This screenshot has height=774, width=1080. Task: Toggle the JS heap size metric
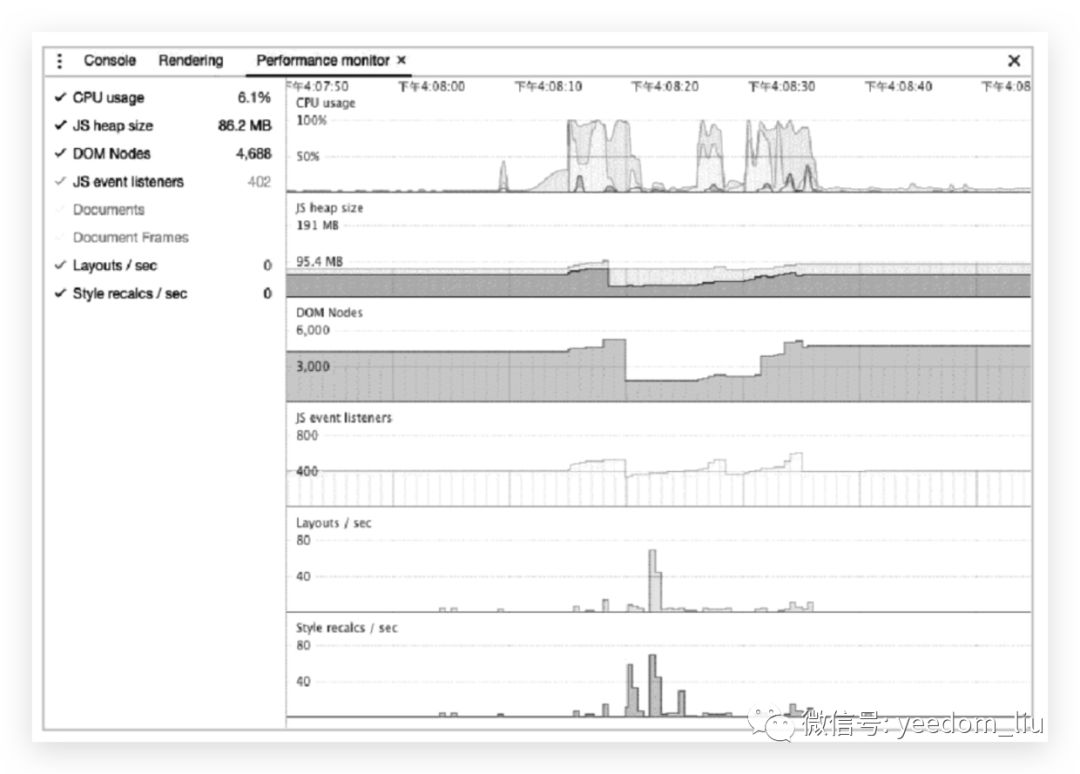point(112,126)
